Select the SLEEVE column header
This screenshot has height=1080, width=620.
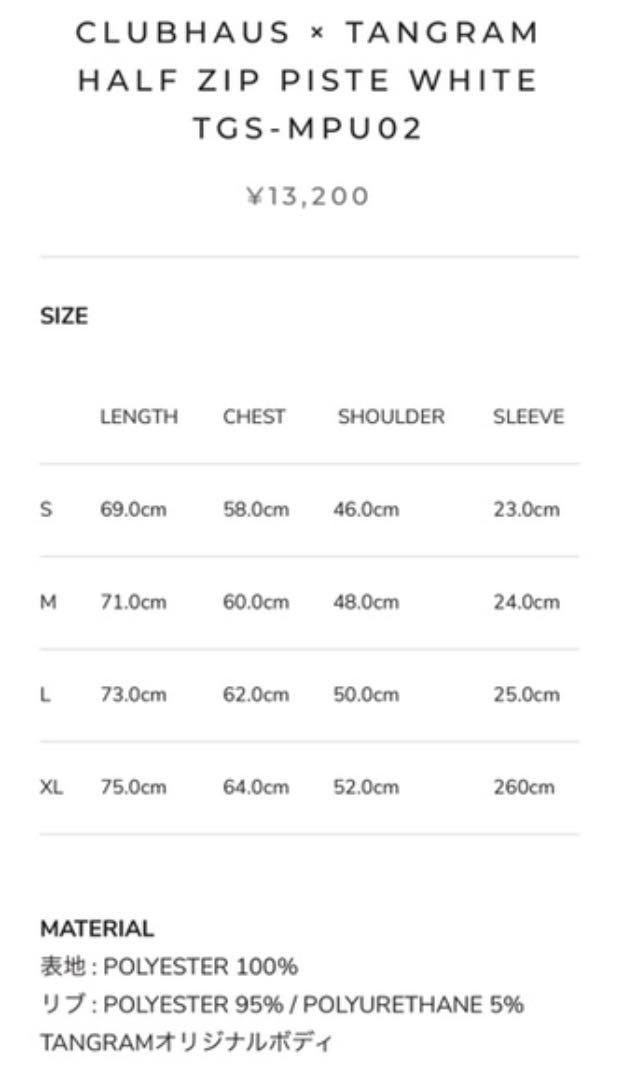pyautogui.click(x=528, y=417)
